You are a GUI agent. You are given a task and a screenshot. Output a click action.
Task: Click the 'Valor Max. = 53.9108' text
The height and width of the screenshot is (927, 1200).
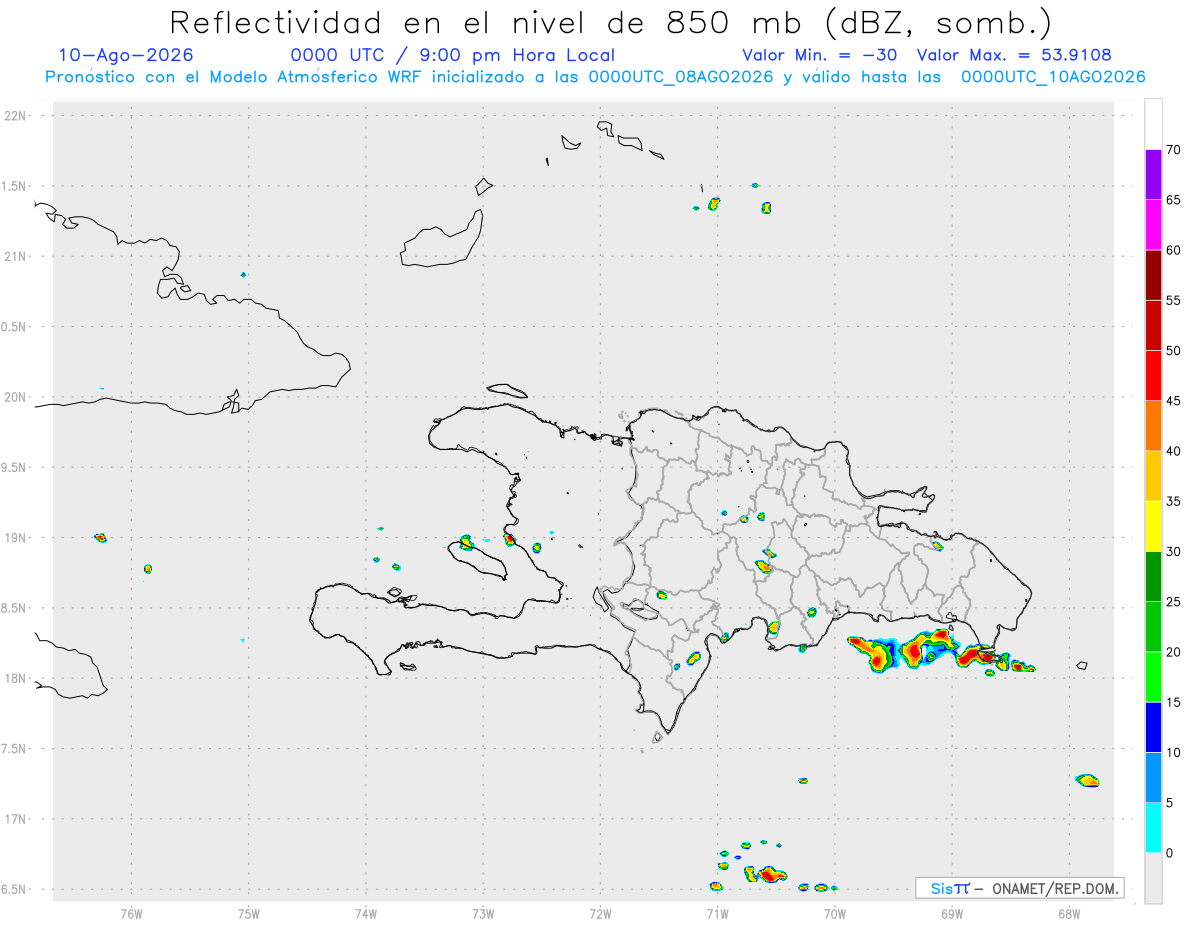[1014, 55]
